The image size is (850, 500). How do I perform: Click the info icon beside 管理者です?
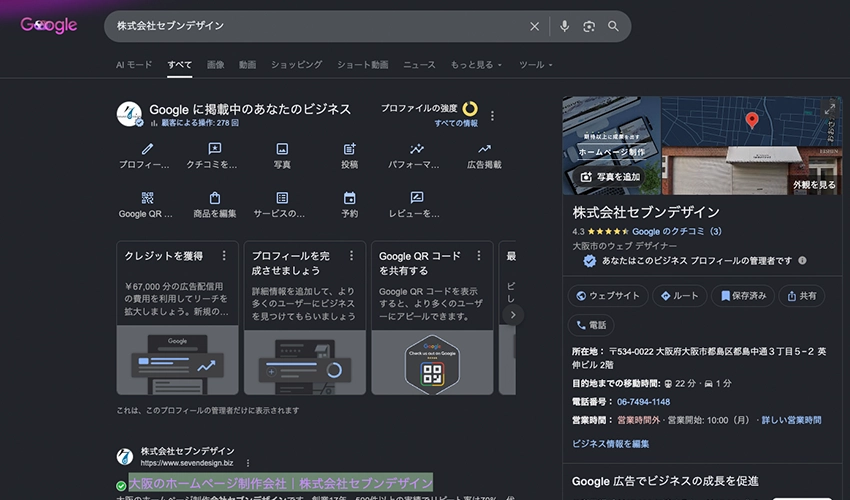pyautogui.click(x=802, y=260)
